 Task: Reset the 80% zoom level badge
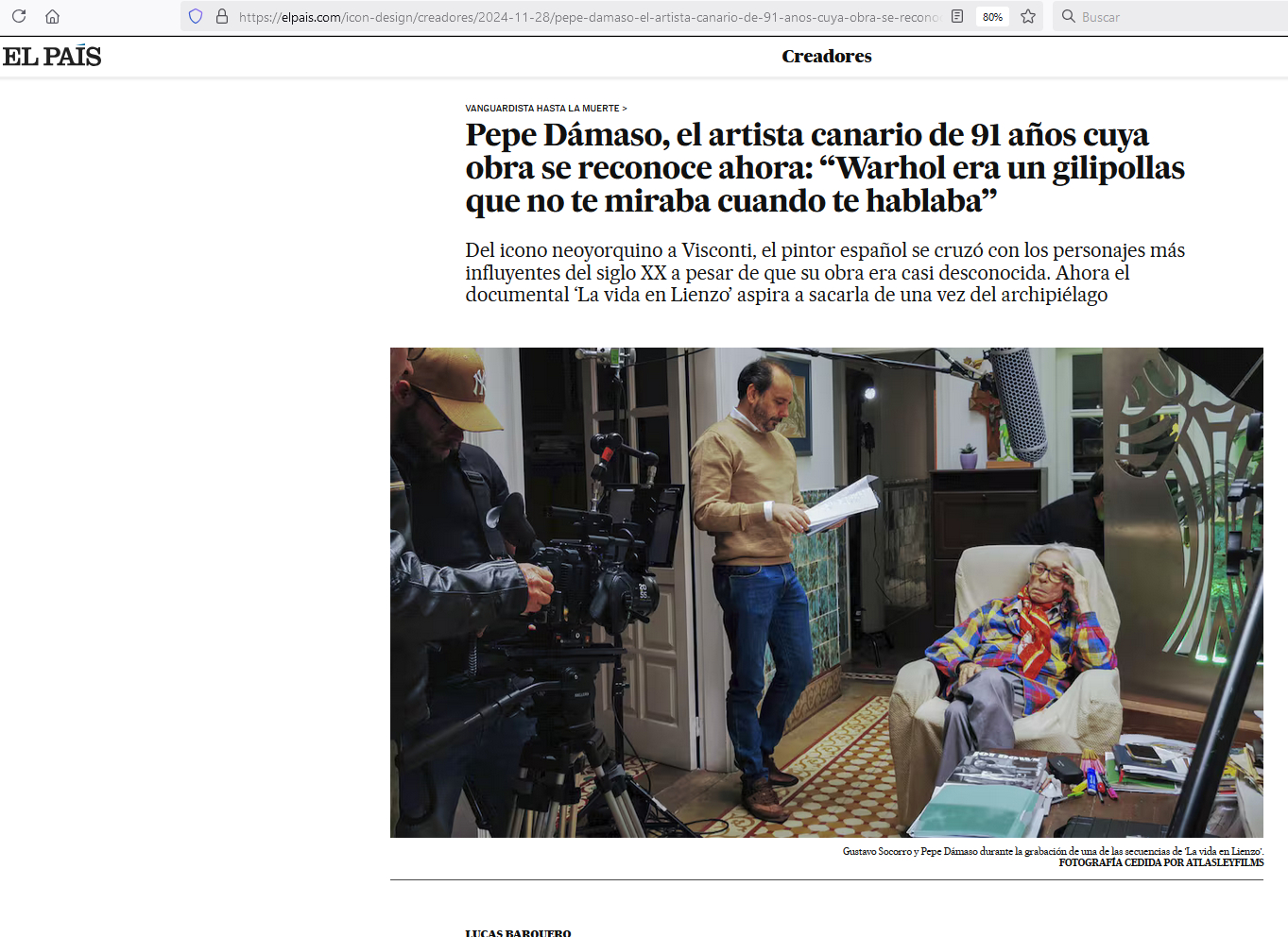(992, 17)
